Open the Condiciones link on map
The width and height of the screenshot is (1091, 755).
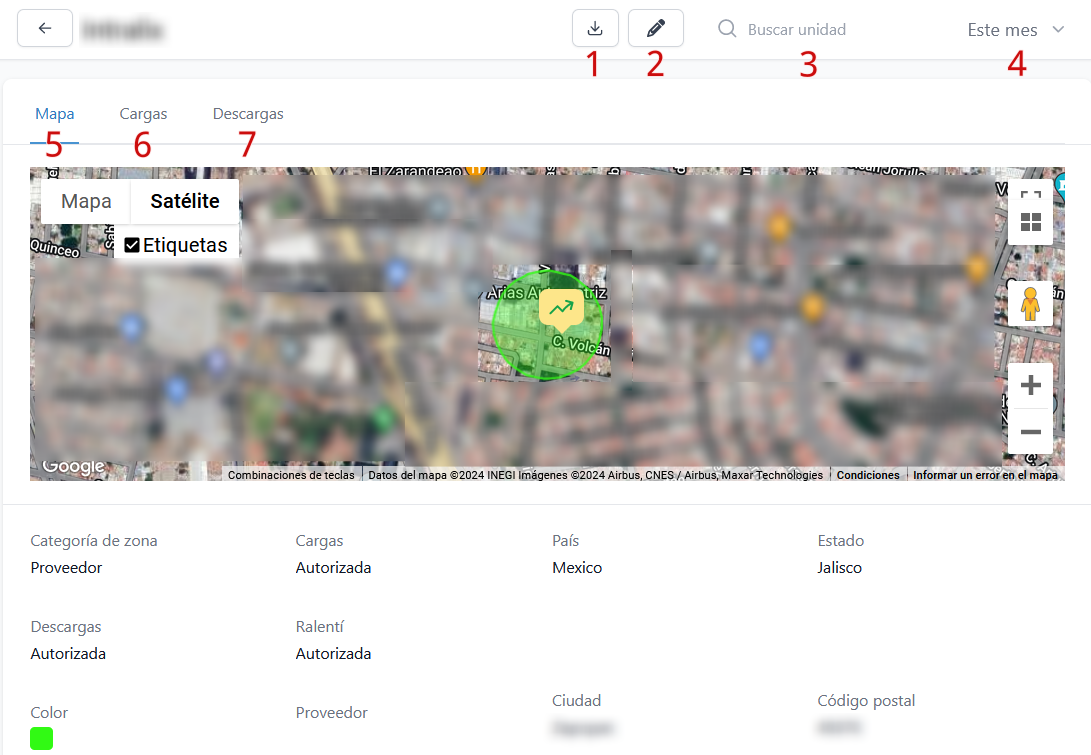[x=868, y=475]
